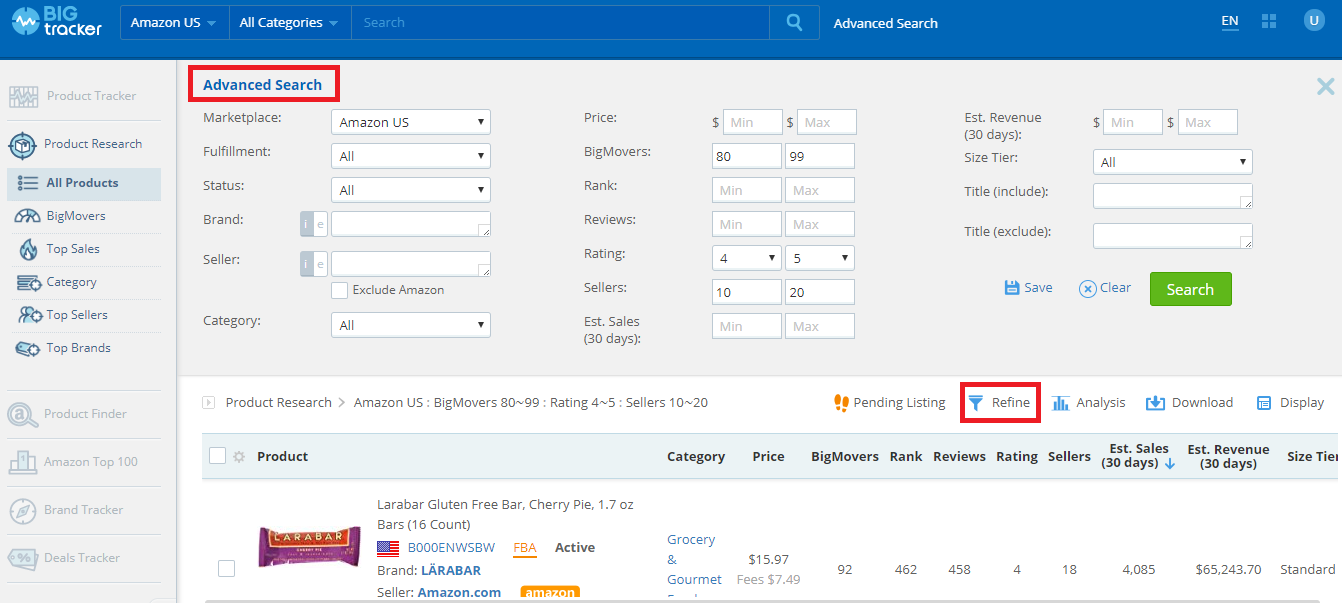The image size is (1342, 603).
Task: Toggle Brand include 'i' switch
Action: (x=306, y=224)
